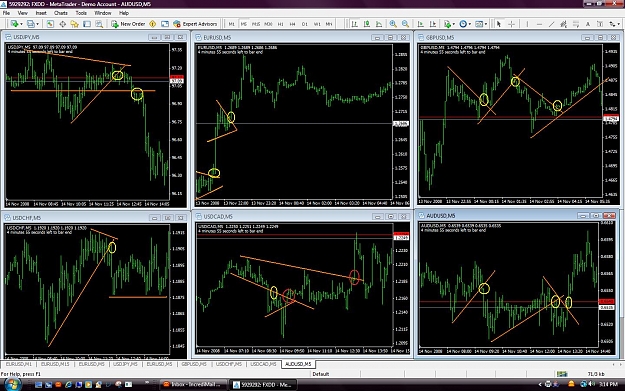Activate the EURUSD,M5 chart window title
Screen dimensions: 625x391
click(217, 37)
